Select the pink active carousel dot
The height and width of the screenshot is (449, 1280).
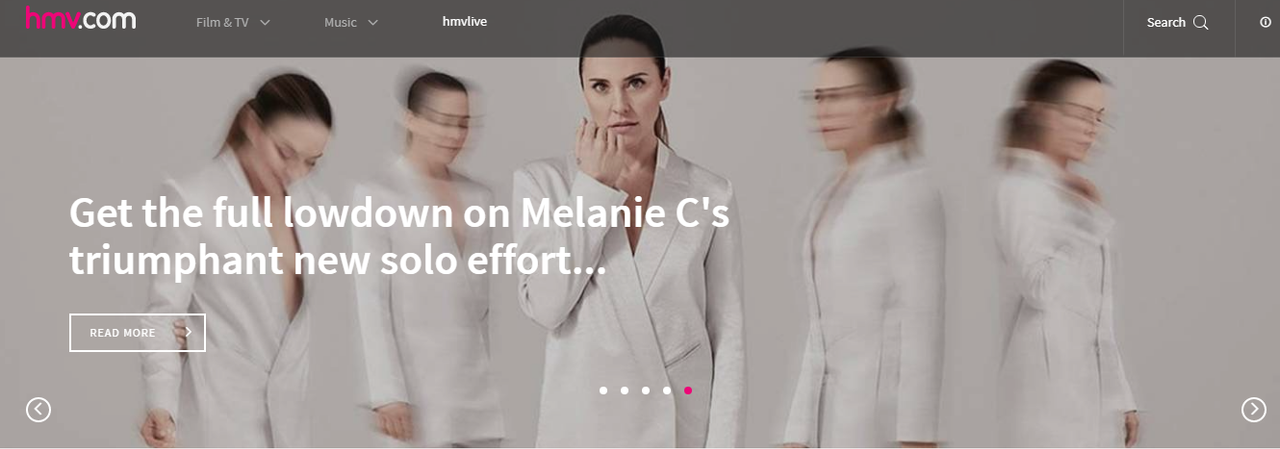coord(688,390)
